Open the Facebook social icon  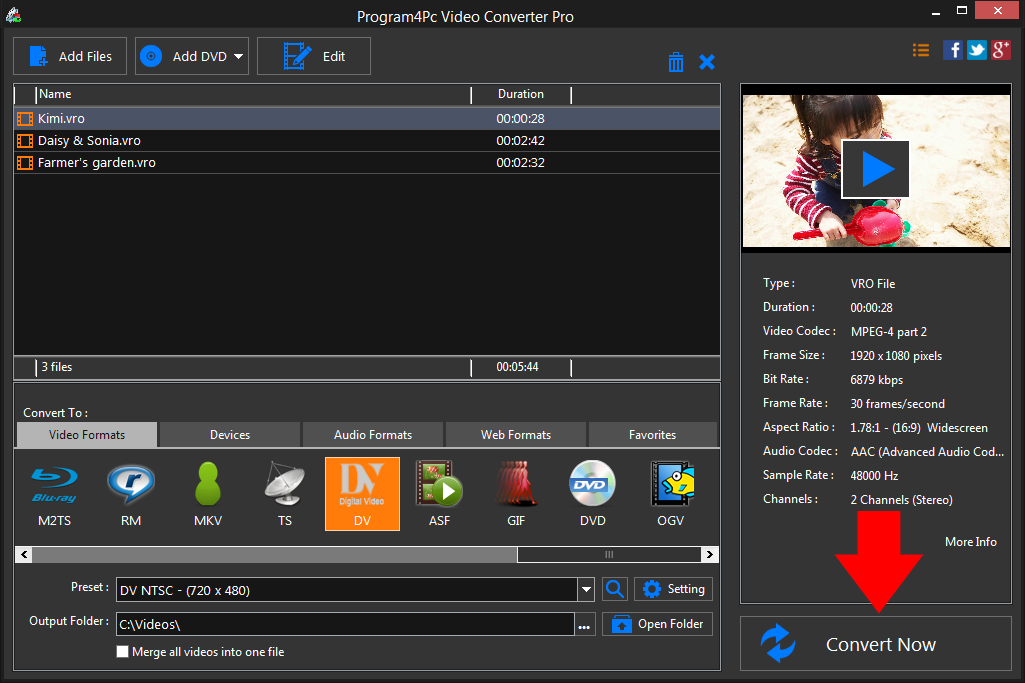pyautogui.click(x=952, y=50)
